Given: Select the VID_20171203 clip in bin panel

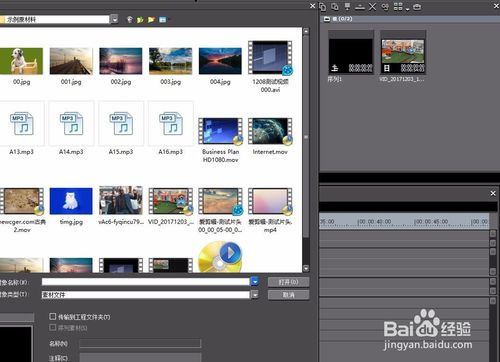Looking at the screenshot, I should [x=403, y=53].
